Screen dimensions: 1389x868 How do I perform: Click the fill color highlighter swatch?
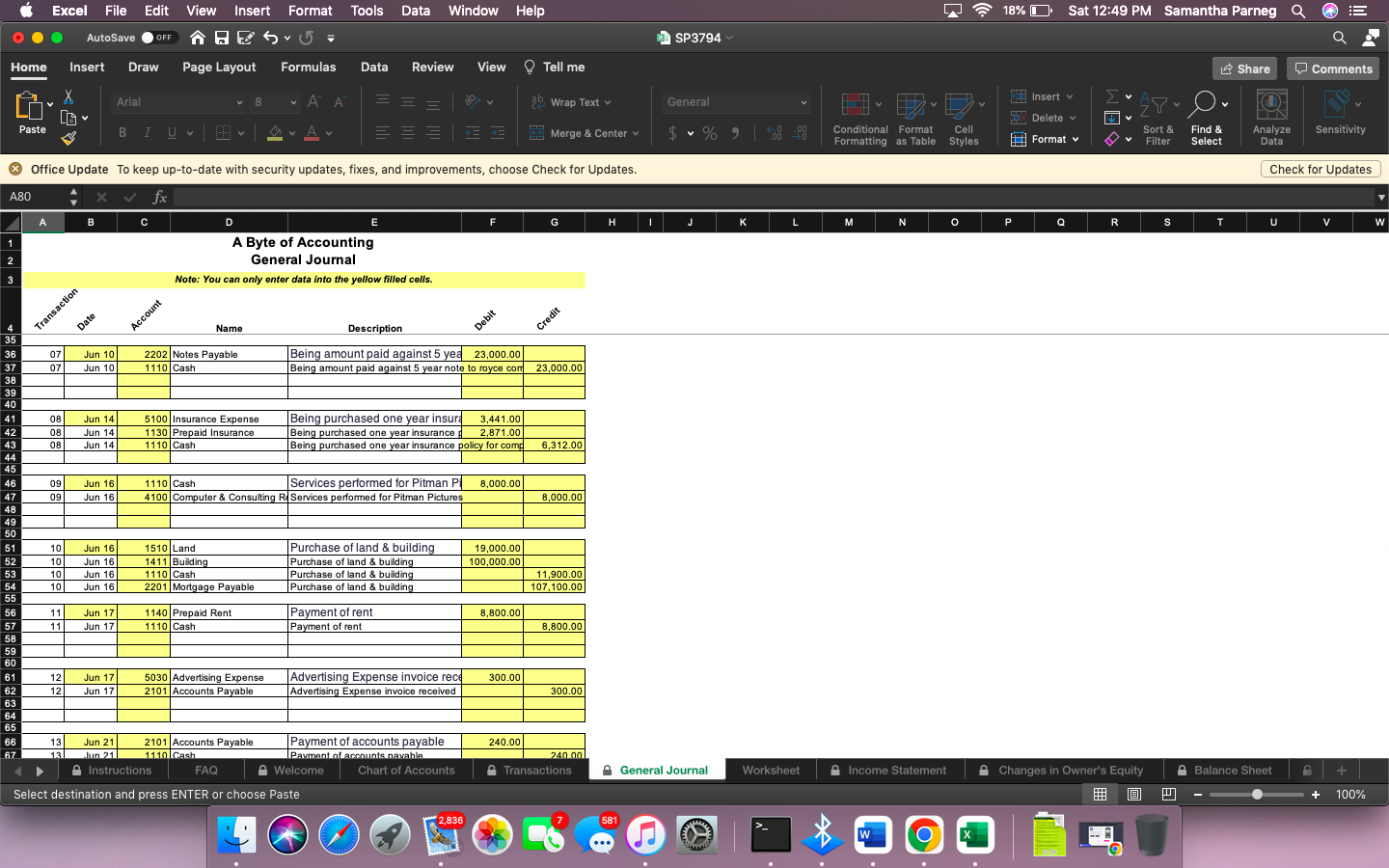point(275,133)
